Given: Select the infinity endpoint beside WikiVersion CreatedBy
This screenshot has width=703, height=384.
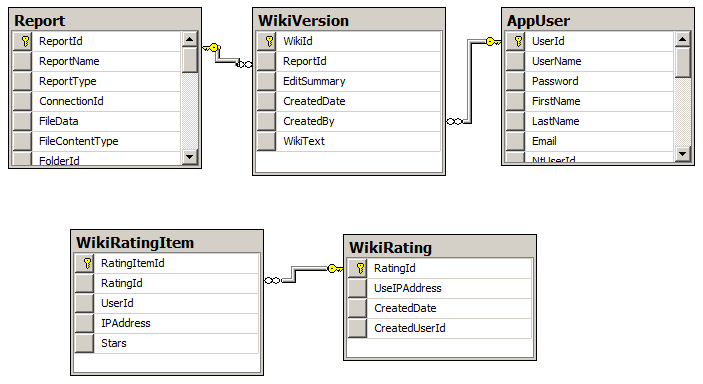Looking at the screenshot, I should click(x=455, y=121).
